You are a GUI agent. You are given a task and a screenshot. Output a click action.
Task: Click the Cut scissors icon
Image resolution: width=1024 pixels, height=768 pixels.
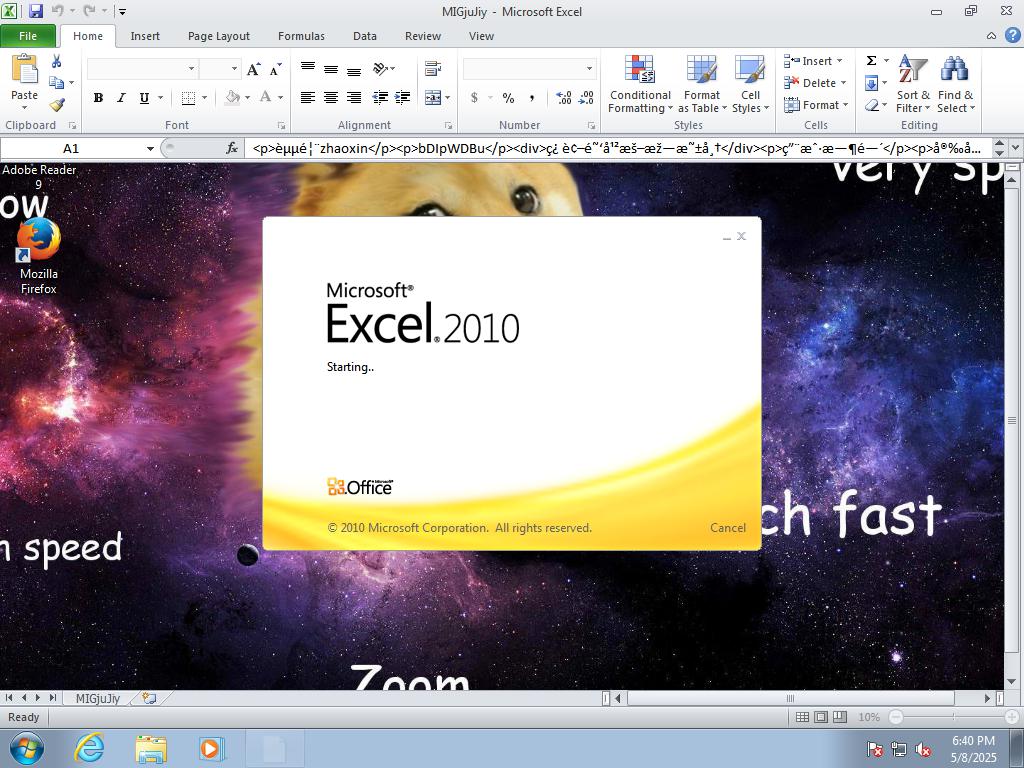coord(57,61)
